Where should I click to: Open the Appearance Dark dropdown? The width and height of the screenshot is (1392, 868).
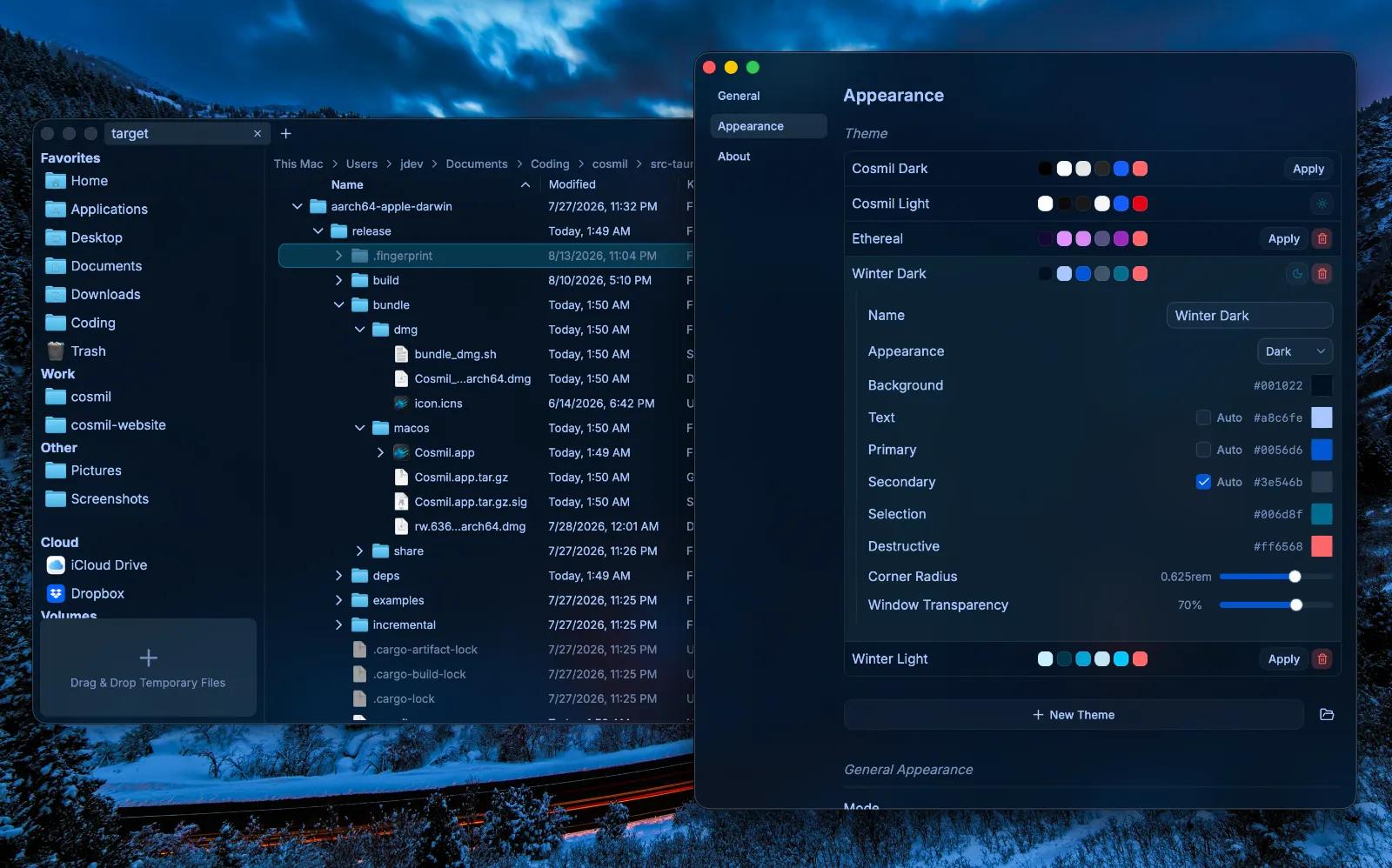coord(1295,351)
